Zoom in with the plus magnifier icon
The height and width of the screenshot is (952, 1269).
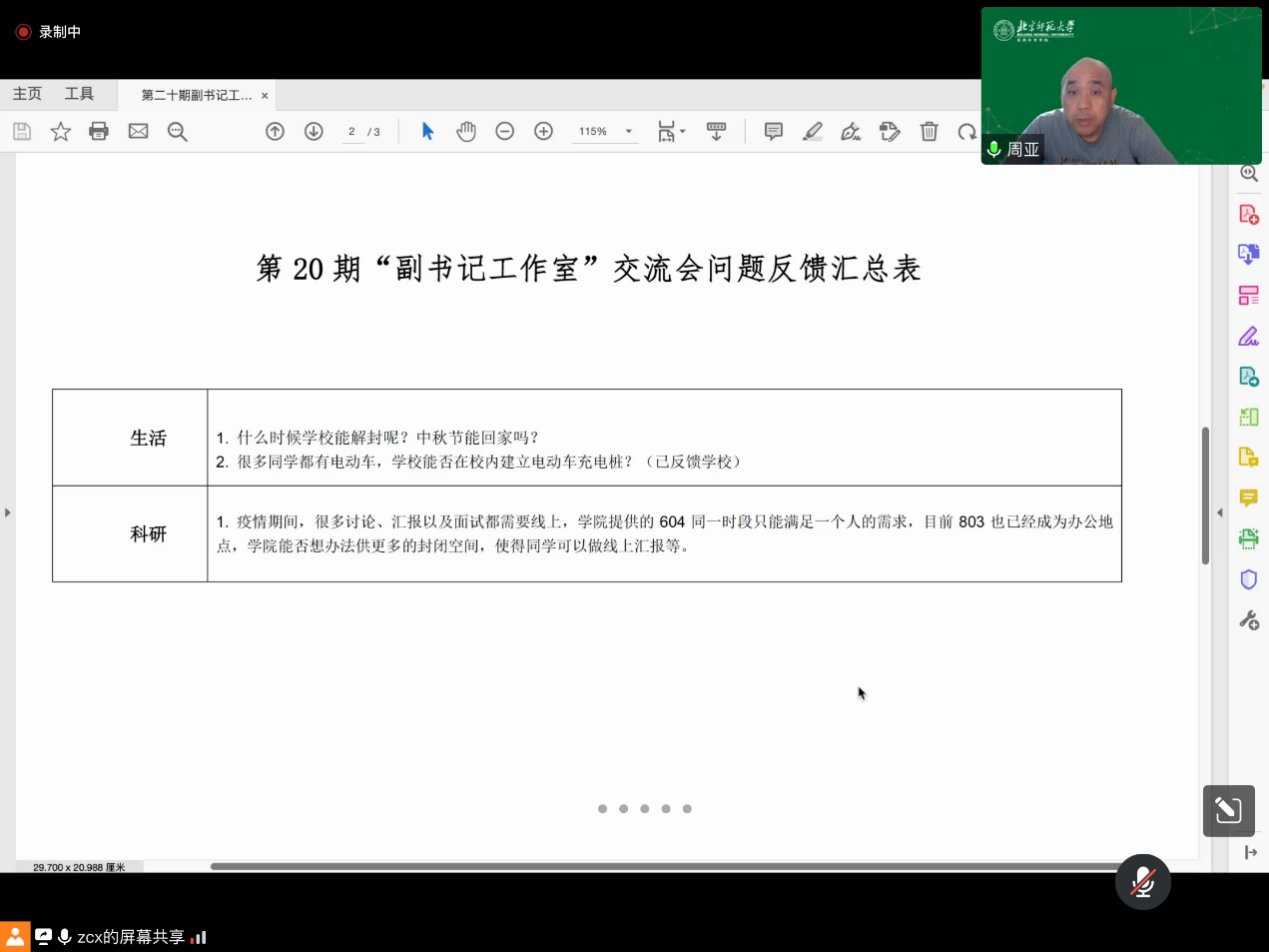(543, 131)
